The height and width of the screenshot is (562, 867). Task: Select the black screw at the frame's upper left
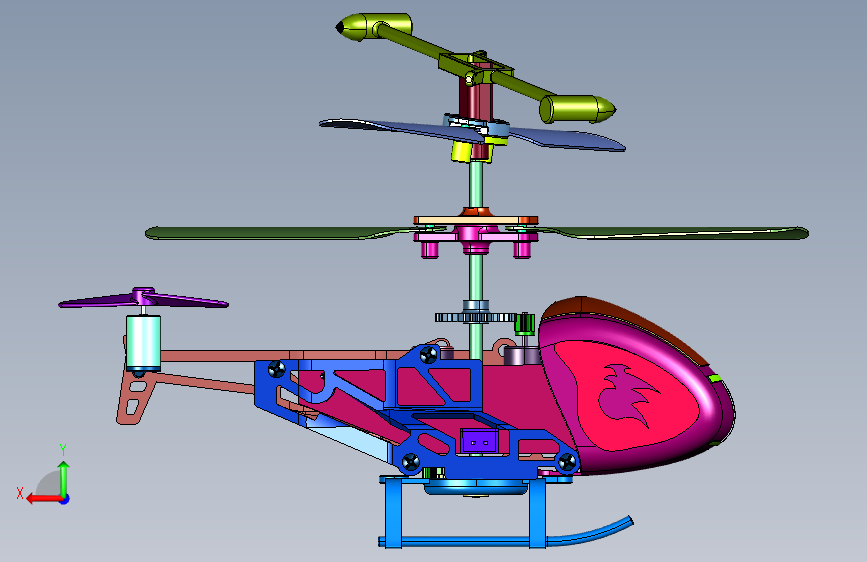point(276,369)
